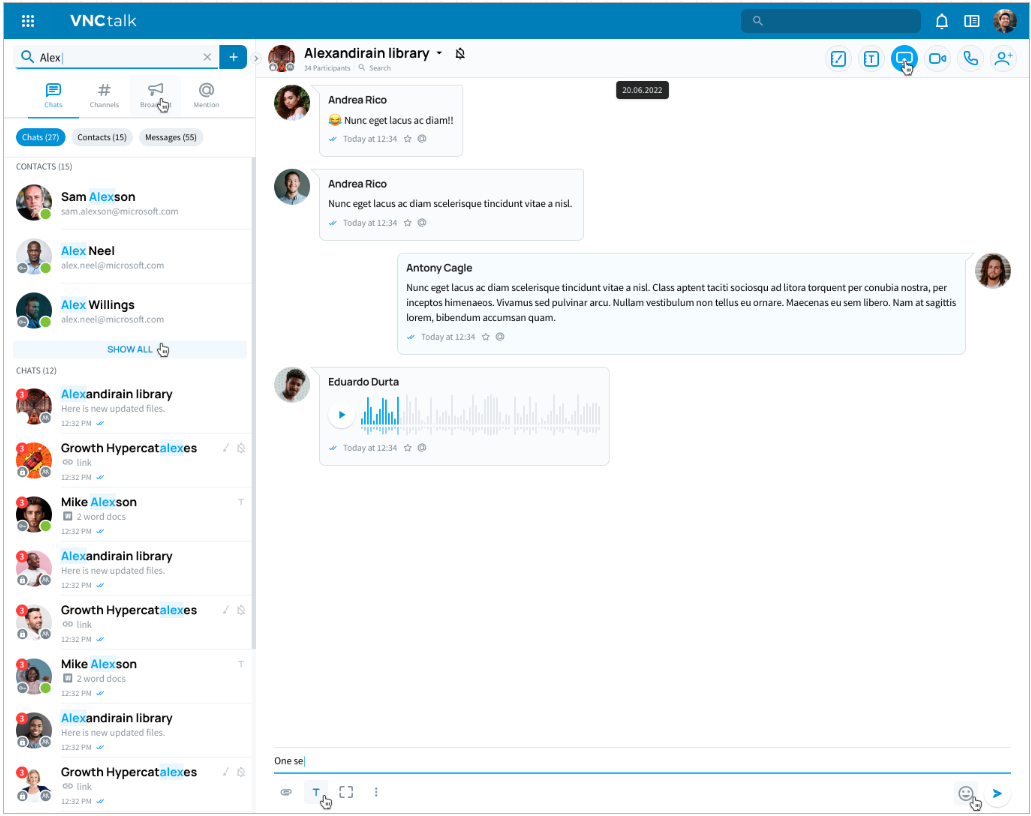Play Eduardo Durta's voice message
The height and width of the screenshot is (816, 1031).
[x=342, y=414]
